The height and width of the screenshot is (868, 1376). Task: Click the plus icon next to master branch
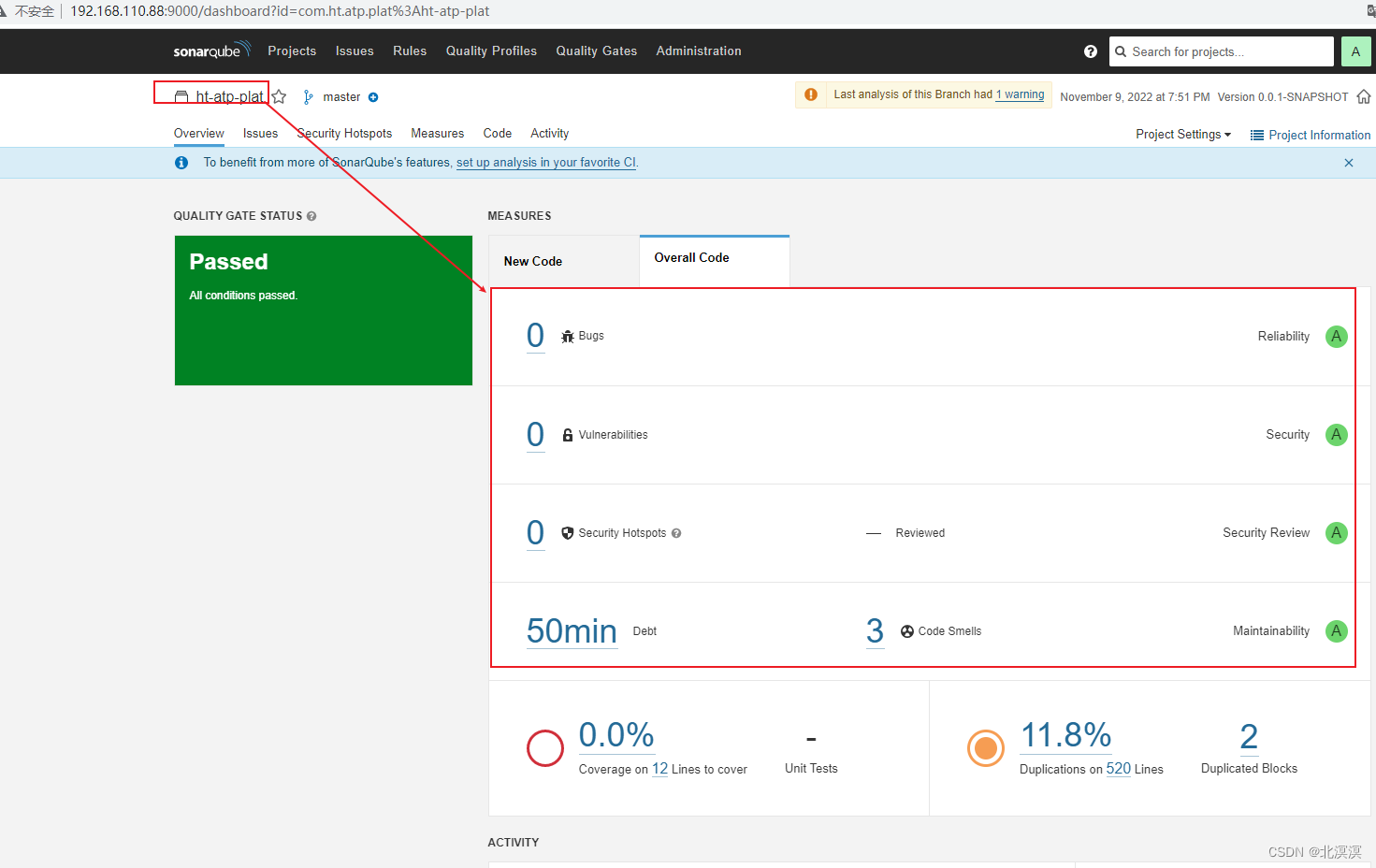(x=373, y=96)
